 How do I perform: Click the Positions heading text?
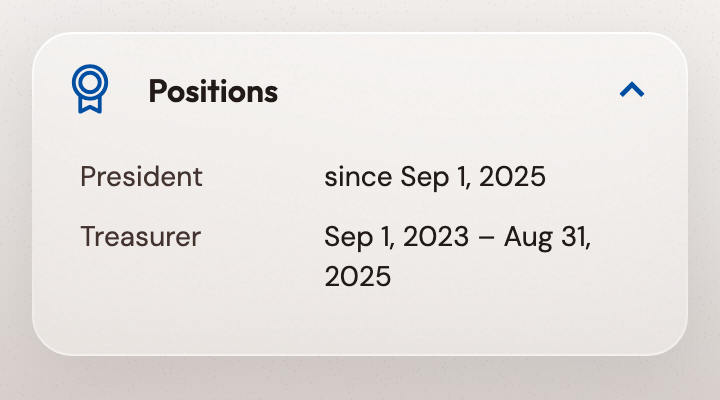213,91
